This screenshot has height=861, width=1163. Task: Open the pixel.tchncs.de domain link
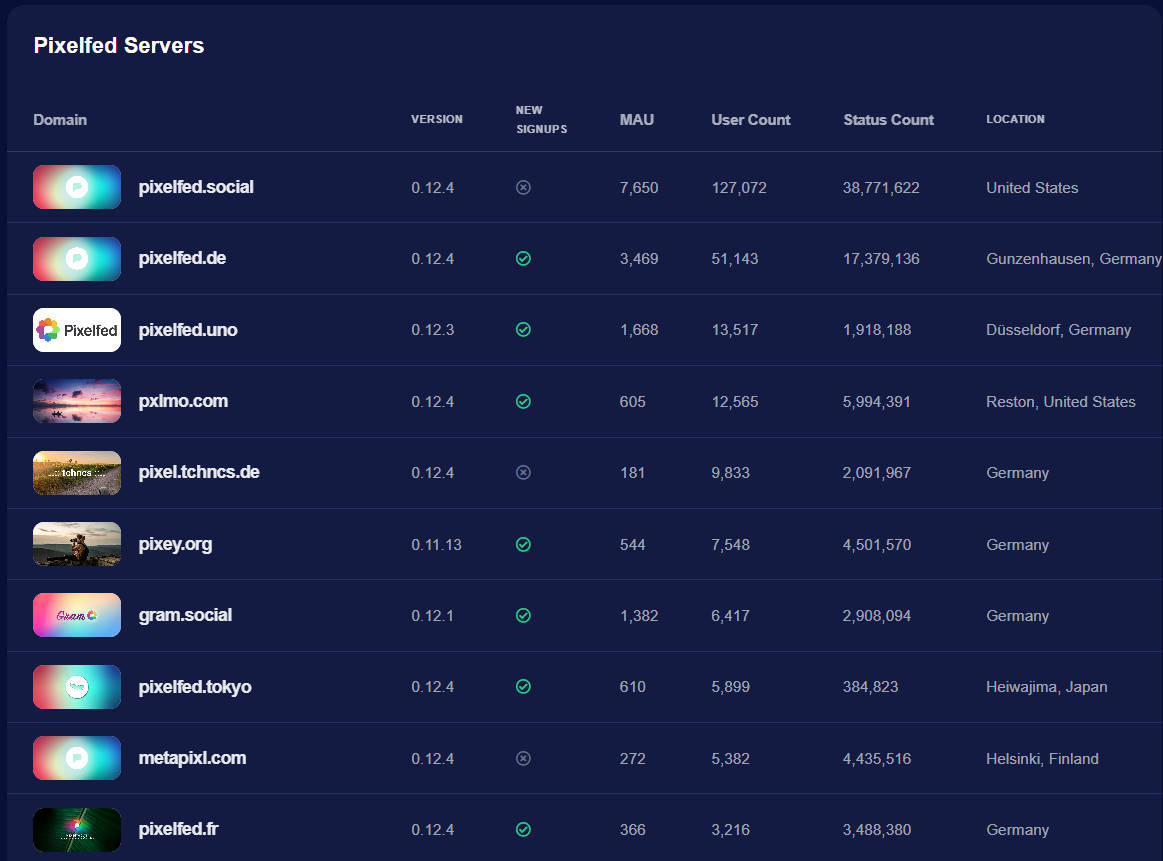[199, 472]
